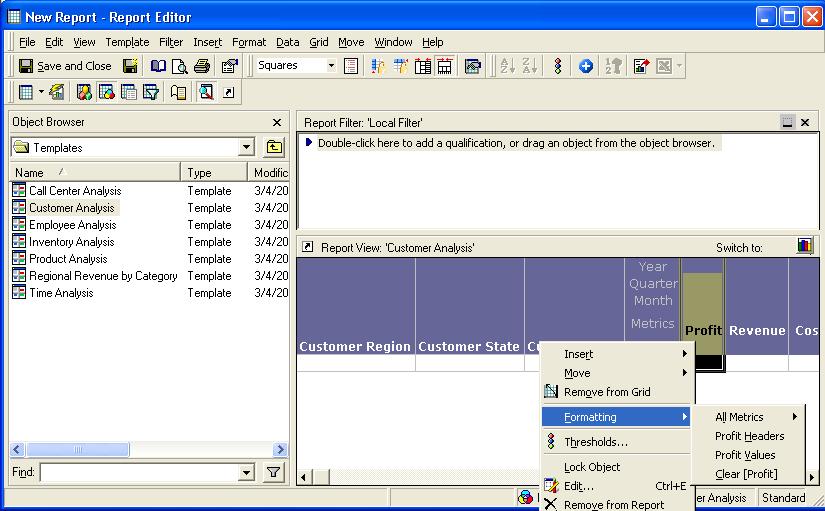Close the Report Filter pane

point(805,123)
